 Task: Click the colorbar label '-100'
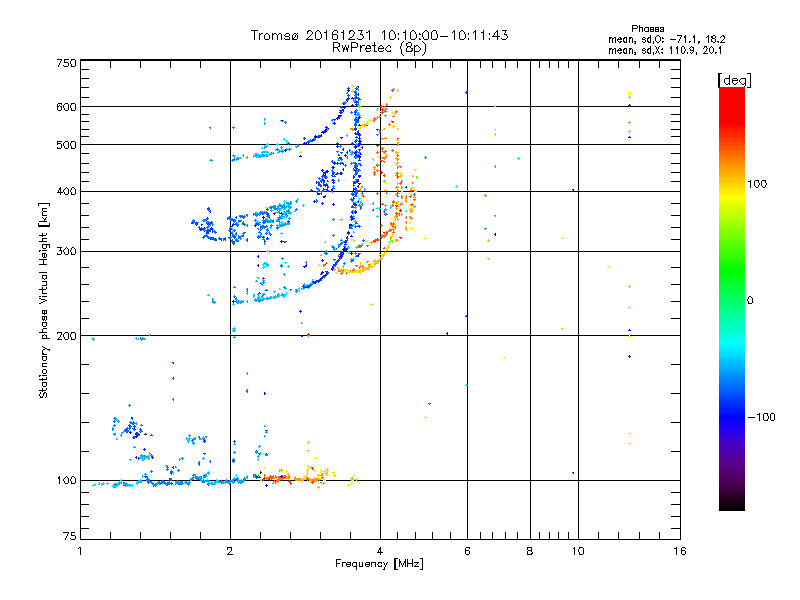tap(761, 417)
